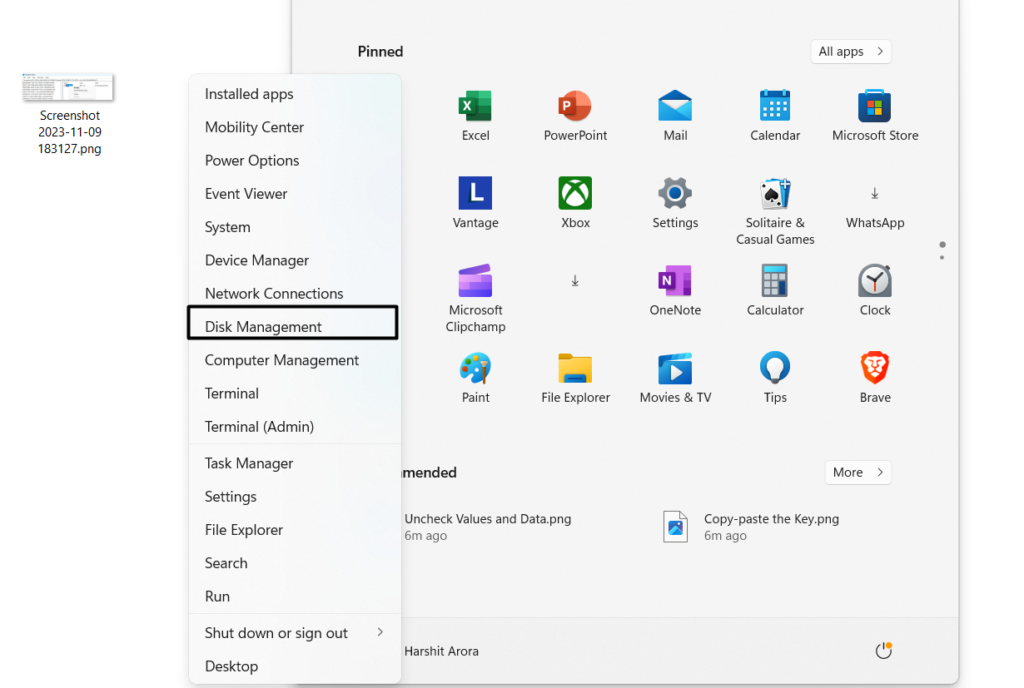Open the Xbox app
The width and height of the screenshot is (1024, 688).
click(x=575, y=194)
